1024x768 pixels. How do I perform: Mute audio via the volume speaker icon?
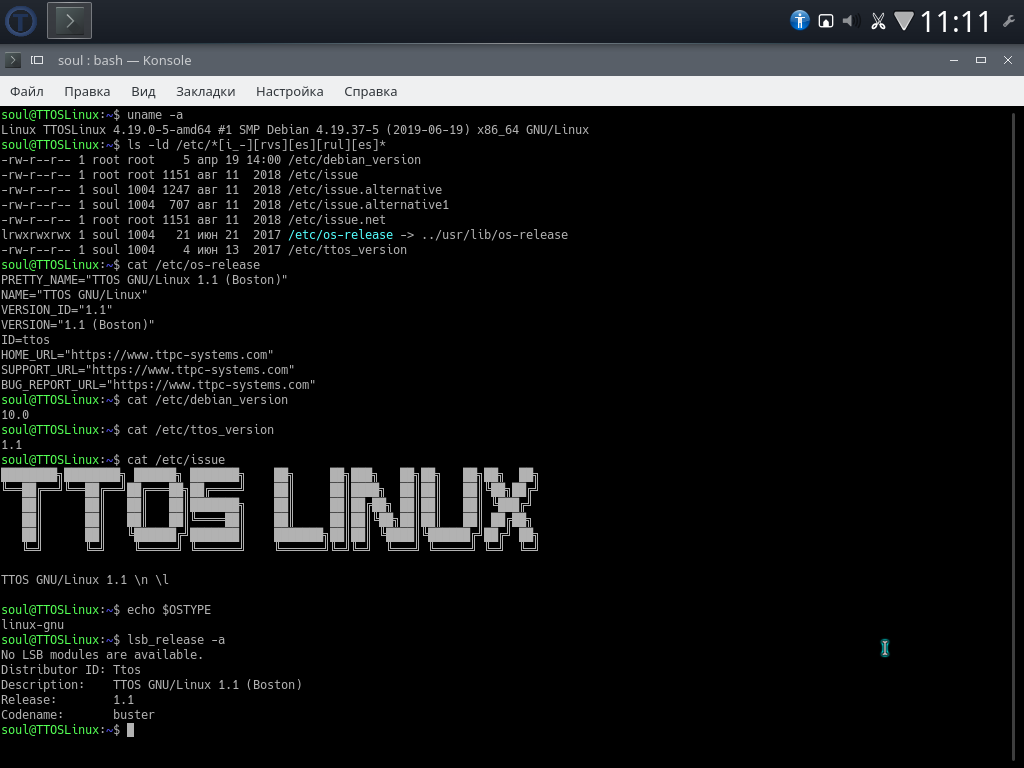tap(850, 21)
